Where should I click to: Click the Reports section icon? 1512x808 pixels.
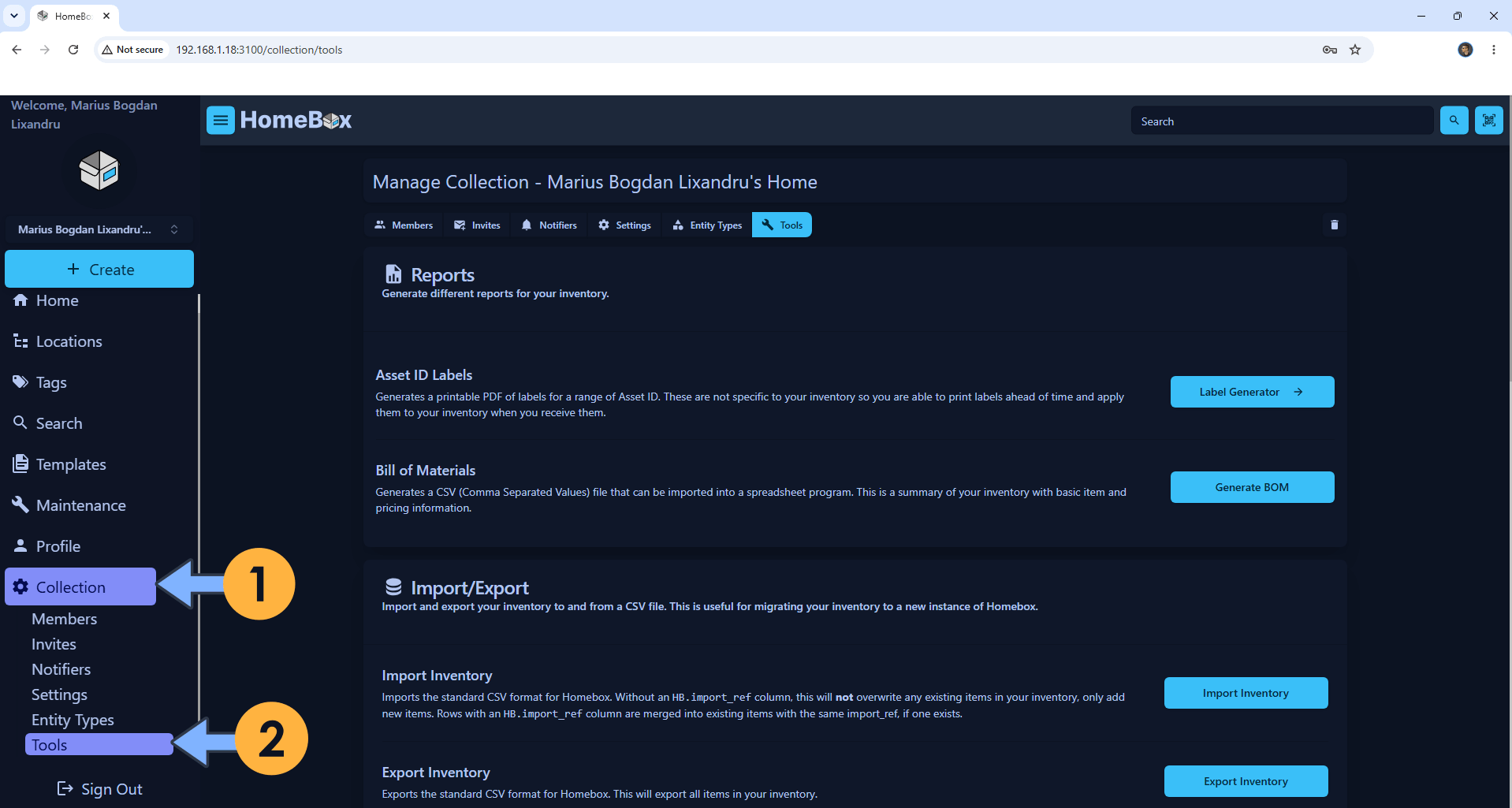(393, 274)
